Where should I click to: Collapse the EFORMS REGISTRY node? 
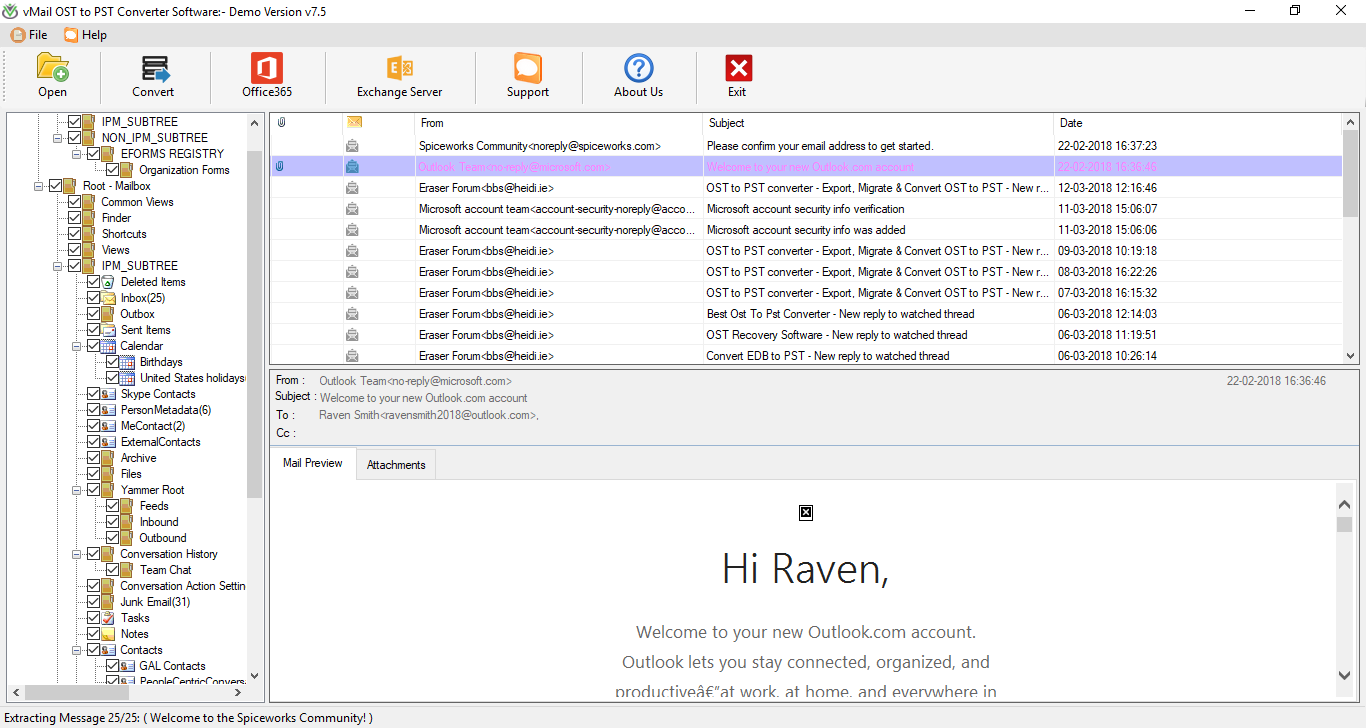pos(77,154)
